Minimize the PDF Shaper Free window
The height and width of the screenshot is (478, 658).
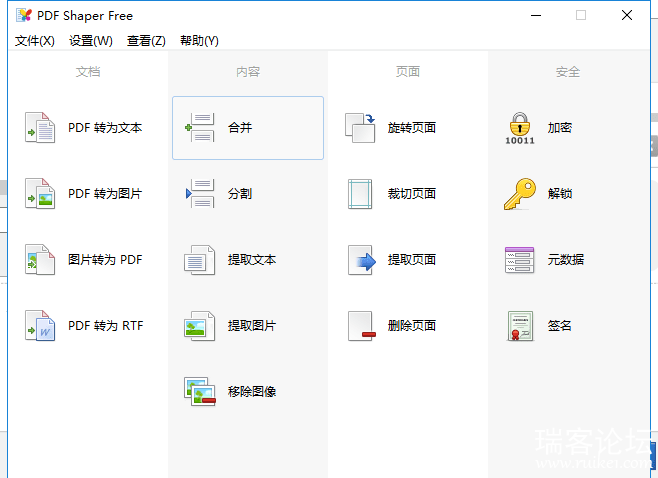(x=536, y=16)
